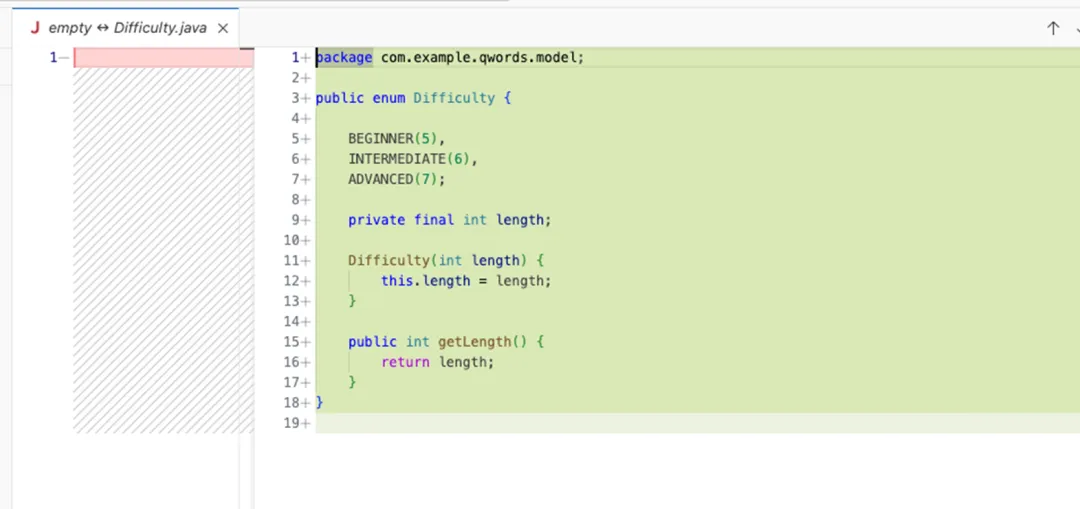
Task: Click line number 11 in the right gutter
Action: (x=292, y=260)
